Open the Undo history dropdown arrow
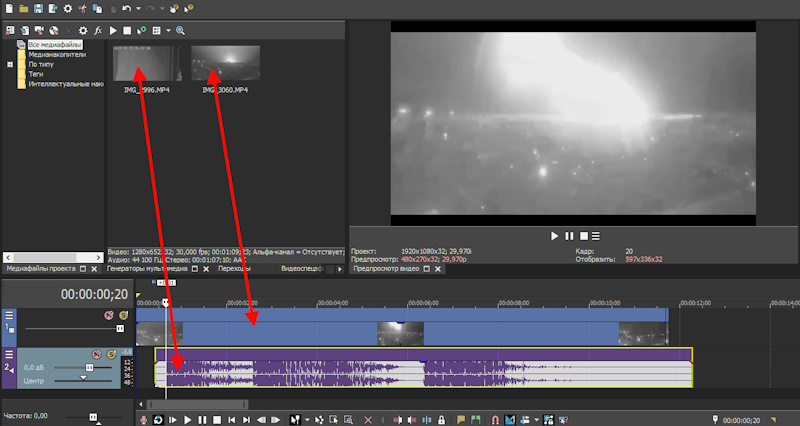The height and width of the screenshot is (426, 800). pos(138,9)
